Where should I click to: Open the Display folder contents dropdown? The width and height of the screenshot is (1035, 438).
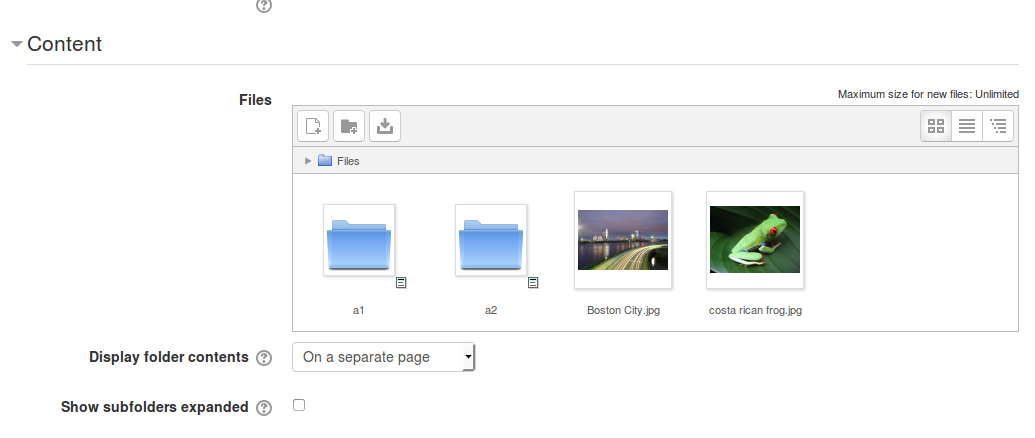coord(383,357)
